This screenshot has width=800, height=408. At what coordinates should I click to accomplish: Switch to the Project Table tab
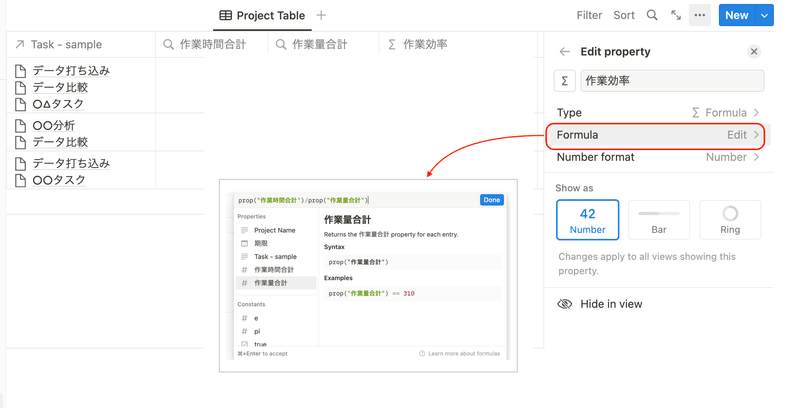[x=262, y=15]
